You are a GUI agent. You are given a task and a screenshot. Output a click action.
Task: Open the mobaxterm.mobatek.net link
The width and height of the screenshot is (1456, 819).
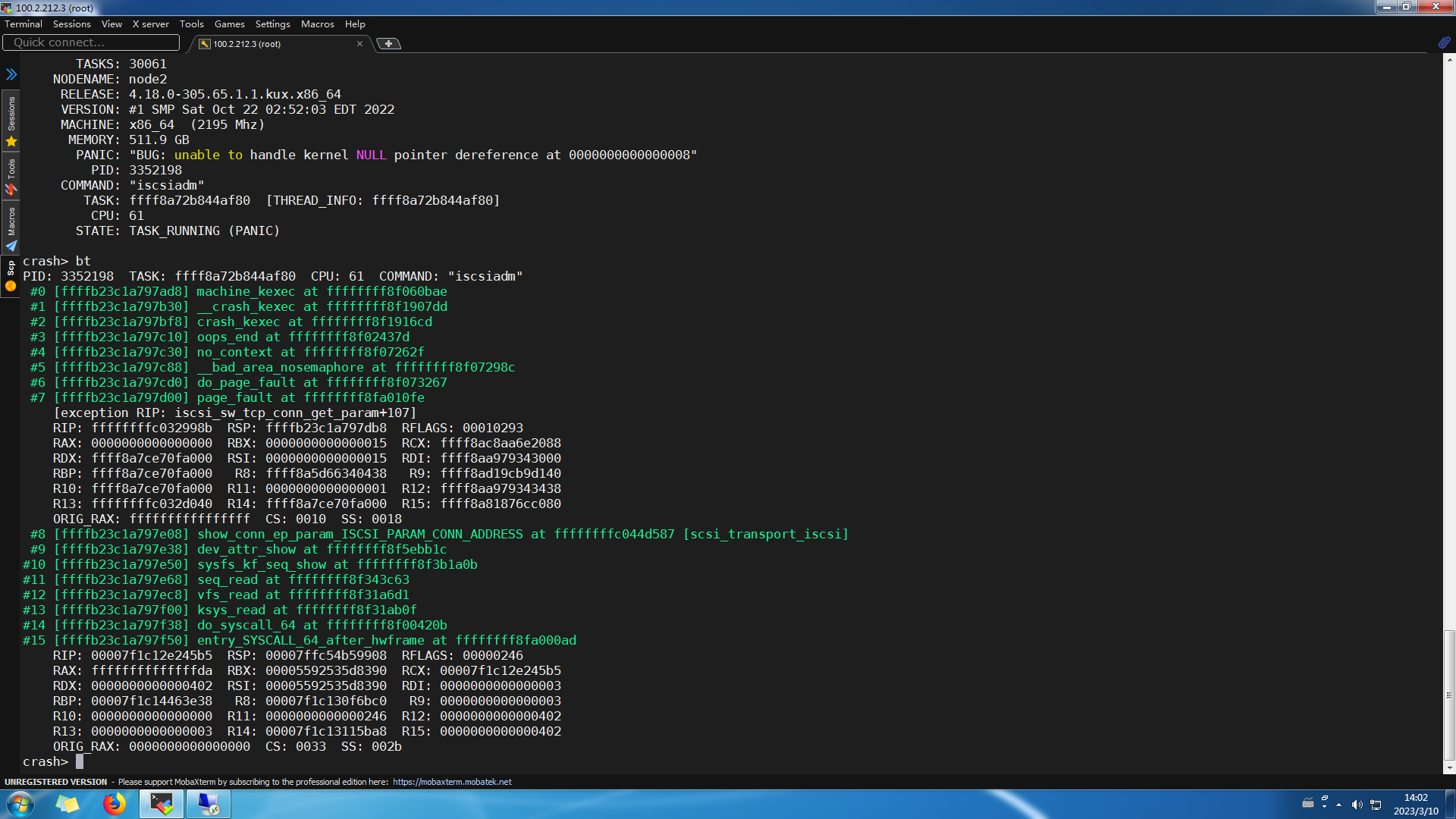pos(452,782)
